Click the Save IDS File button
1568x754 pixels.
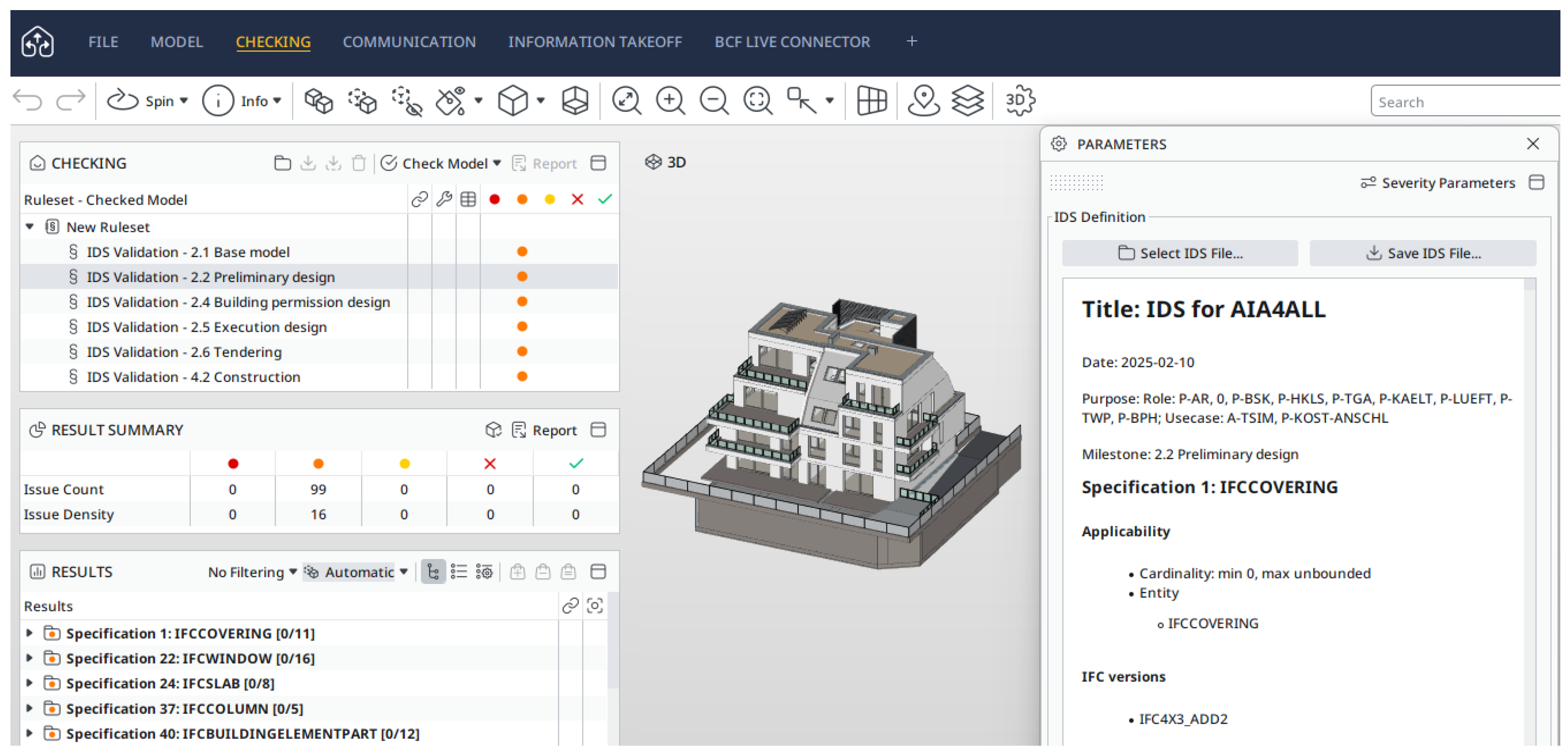click(x=1422, y=253)
